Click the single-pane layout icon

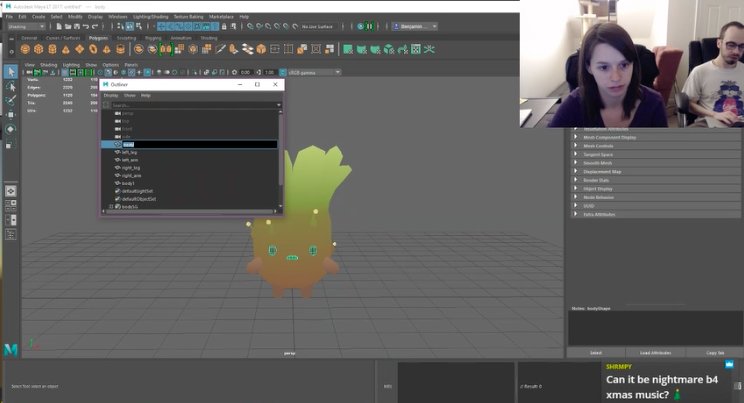(x=11, y=190)
